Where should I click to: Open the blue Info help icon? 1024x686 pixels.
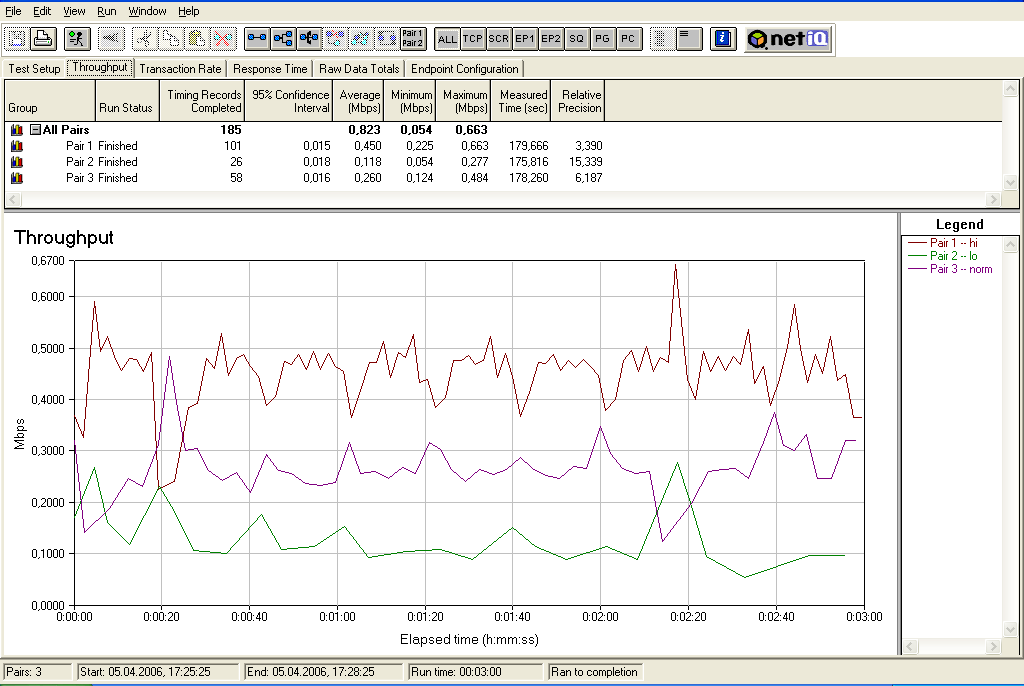pyautogui.click(x=723, y=39)
